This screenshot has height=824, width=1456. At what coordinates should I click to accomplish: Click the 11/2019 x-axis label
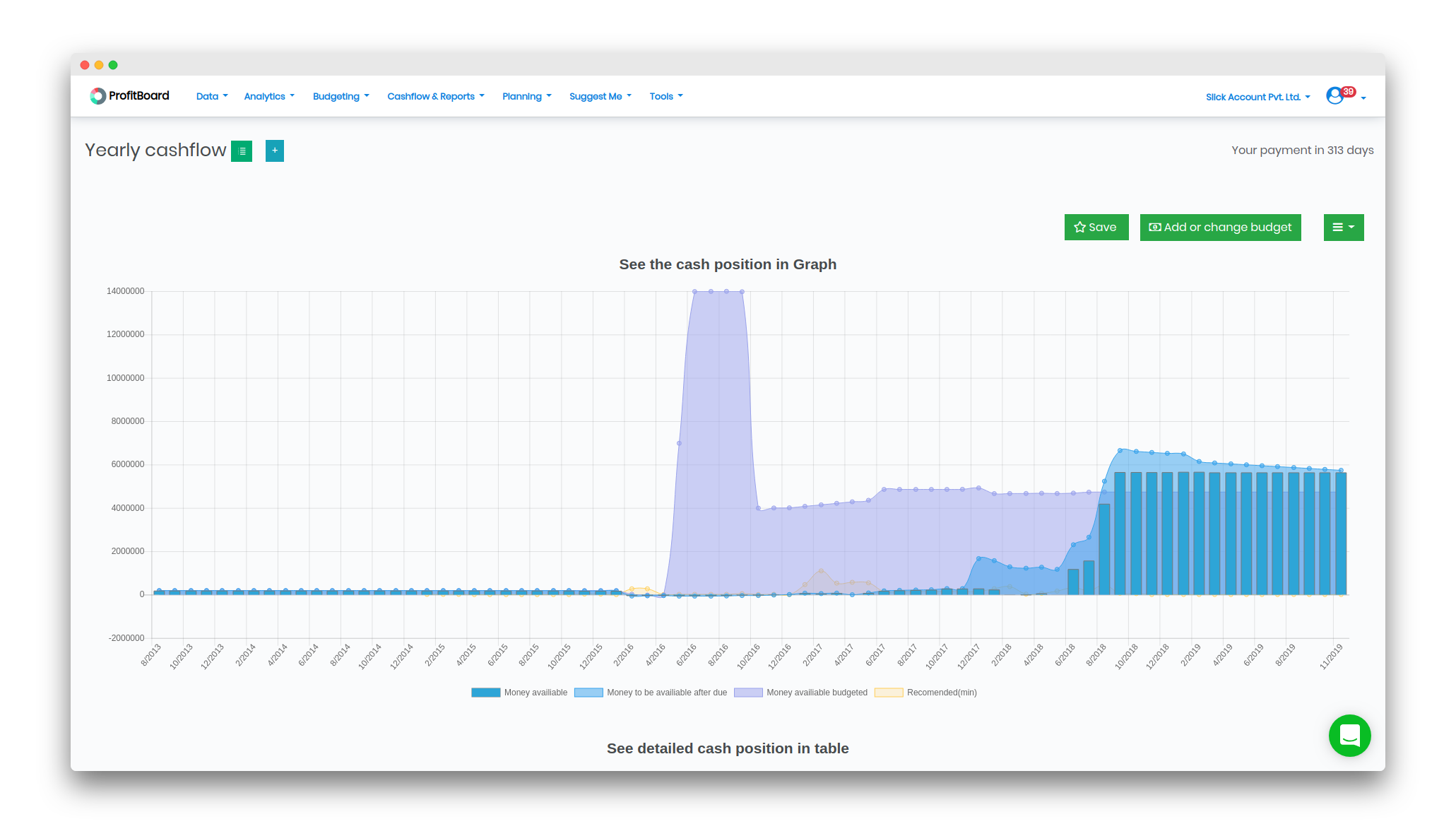(x=1331, y=657)
